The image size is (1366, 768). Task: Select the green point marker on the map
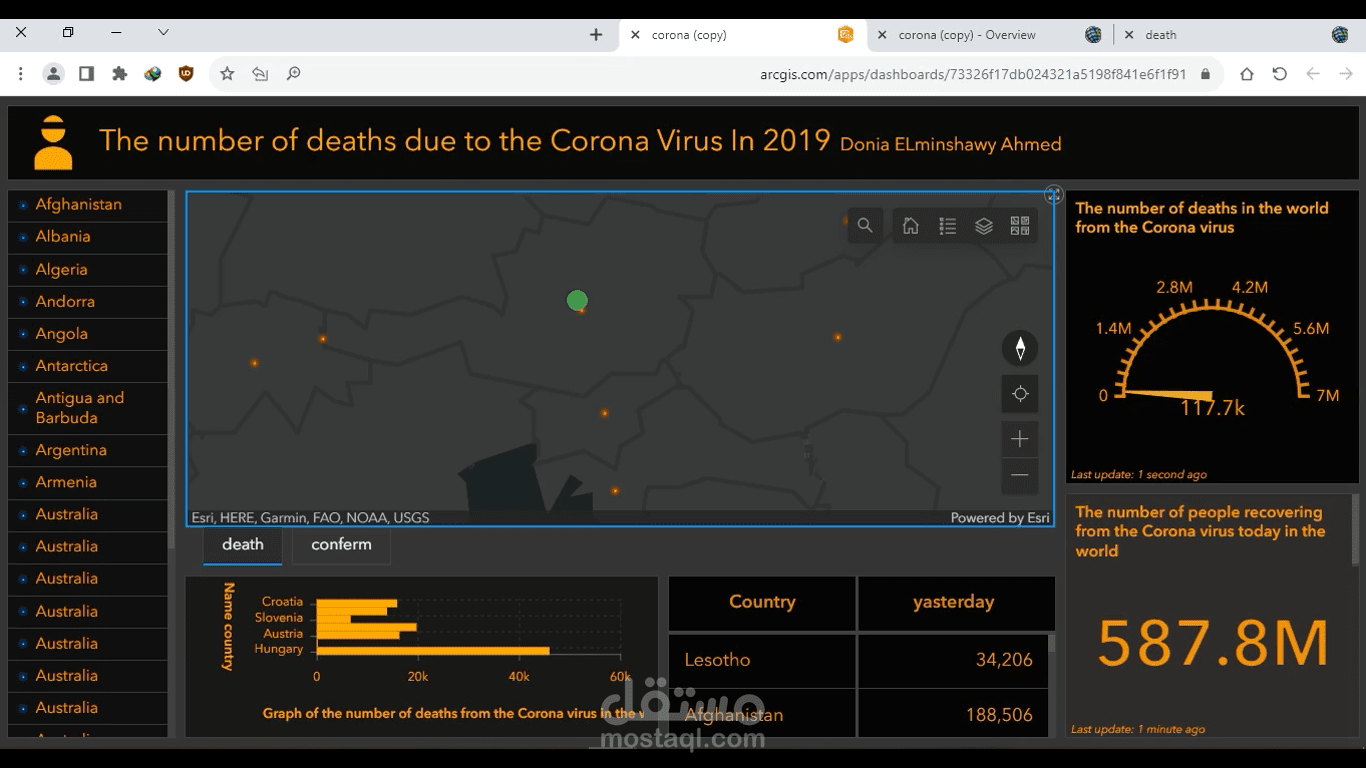(x=576, y=300)
